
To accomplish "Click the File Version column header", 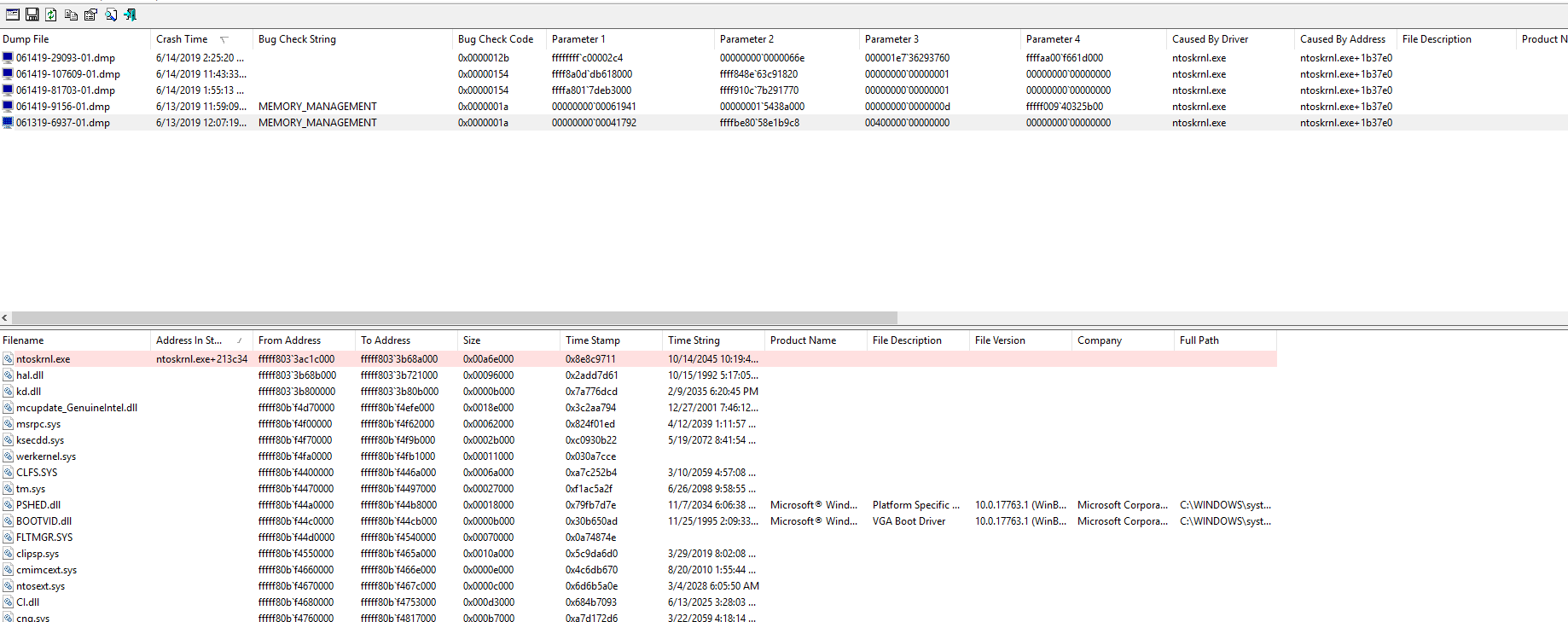I will pyautogui.click(x=1020, y=340).
